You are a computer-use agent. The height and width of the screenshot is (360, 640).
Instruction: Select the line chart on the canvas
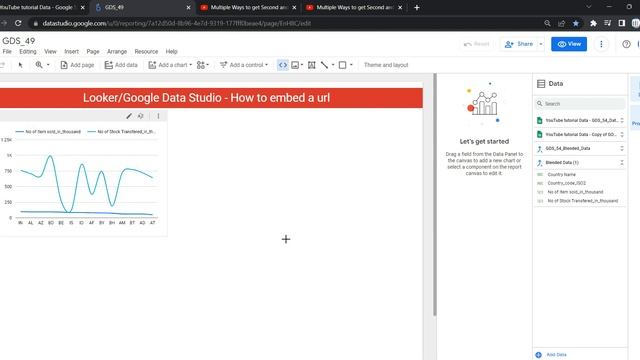83,178
